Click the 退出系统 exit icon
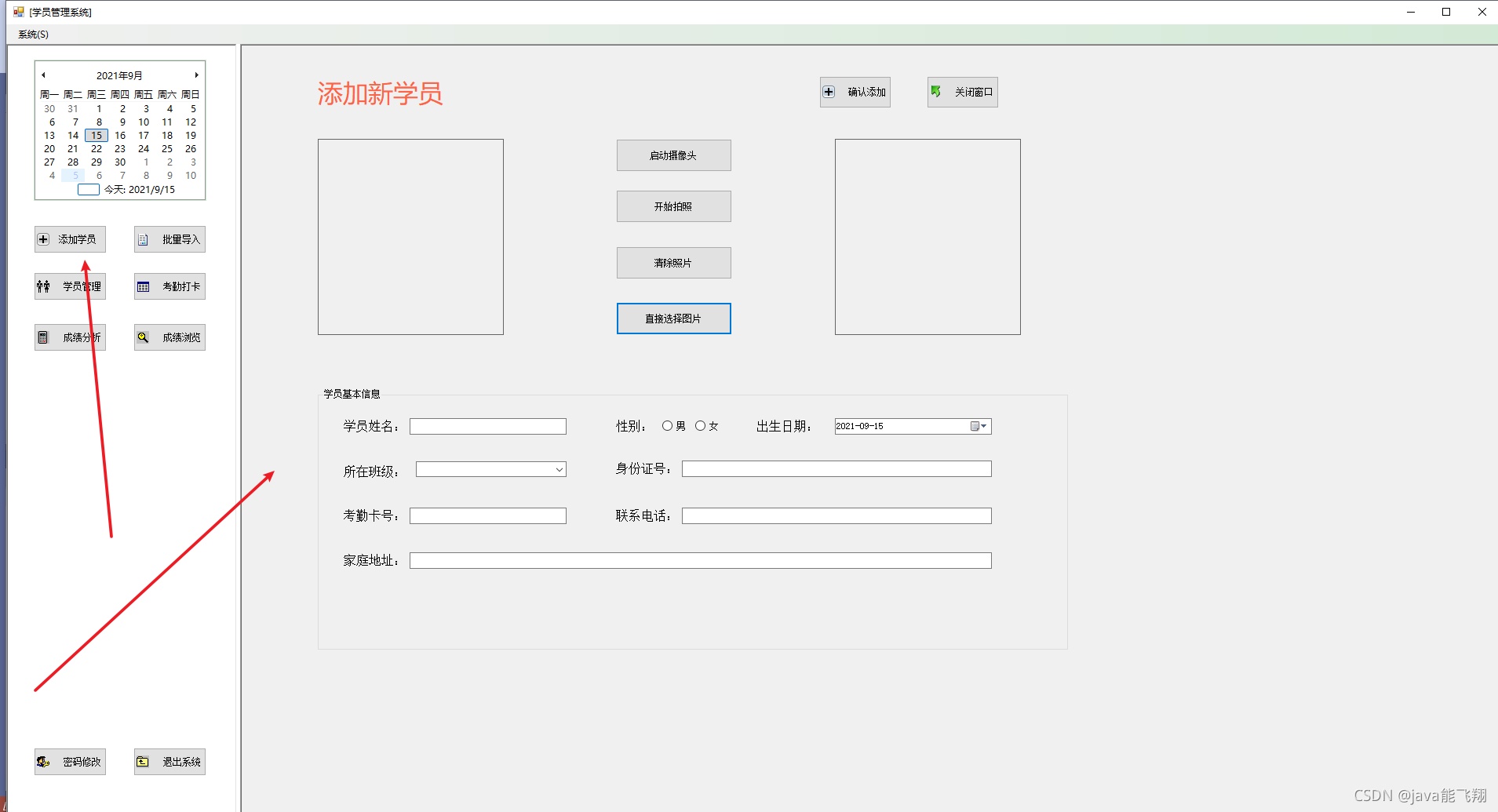Viewport: 1498px width, 812px height. [x=143, y=762]
